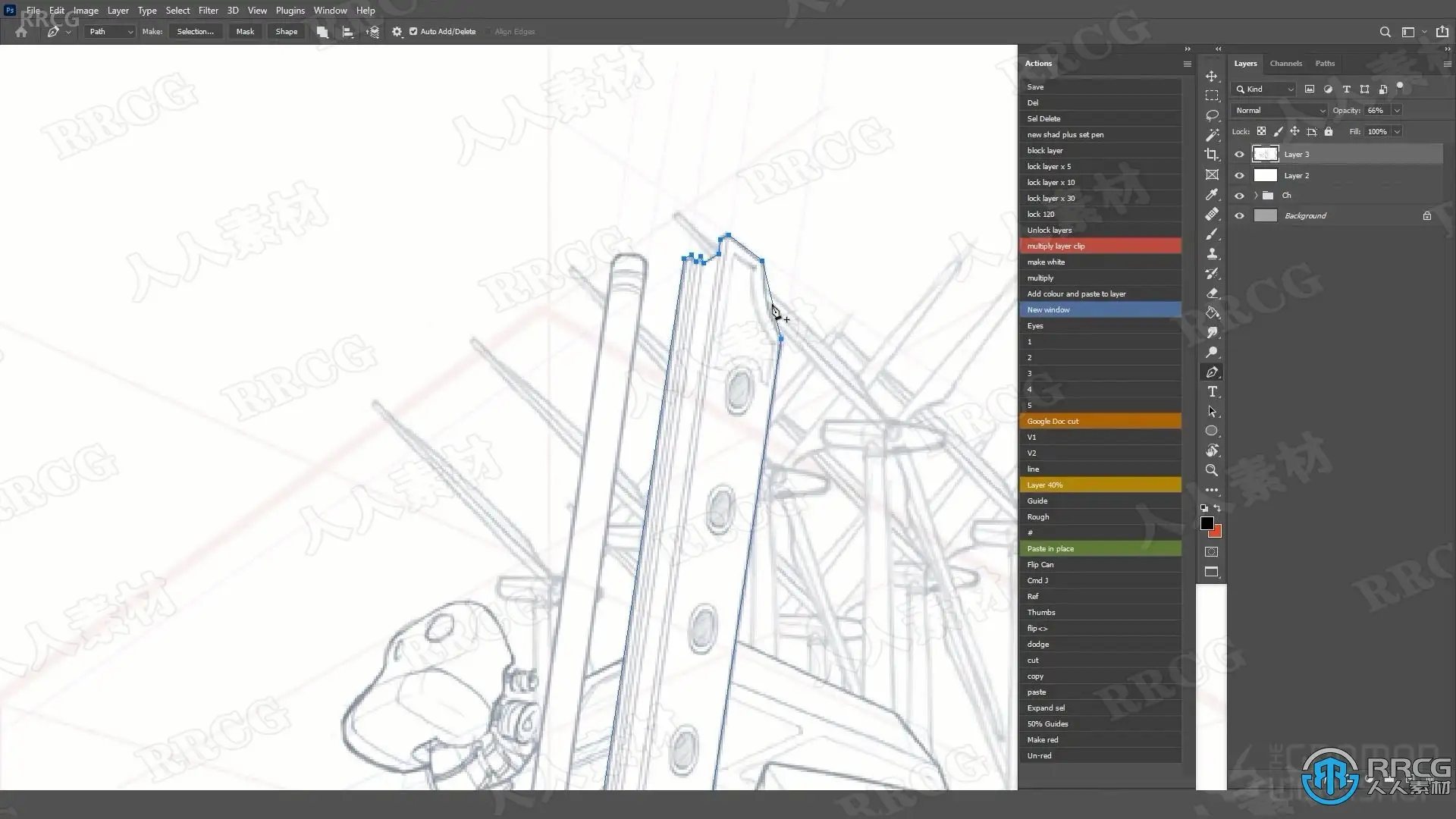Viewport: 1456px width, 819px height.
Task: Open the Path mode dropdown
Action: point(110,32)
